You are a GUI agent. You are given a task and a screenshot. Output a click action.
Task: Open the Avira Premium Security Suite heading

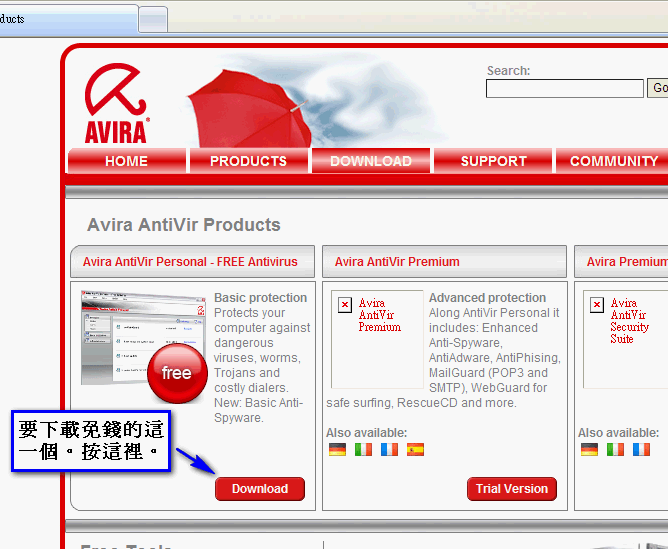pyautogui.click(x=627, y=262)
